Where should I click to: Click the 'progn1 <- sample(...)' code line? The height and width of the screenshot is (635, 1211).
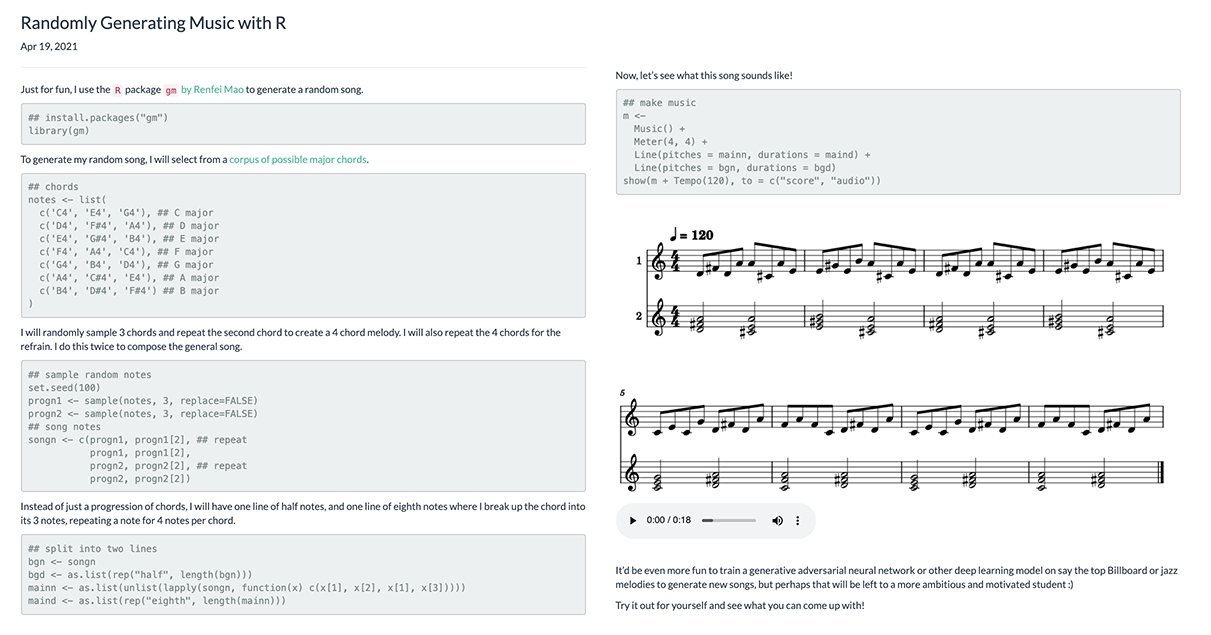(143, 400)
